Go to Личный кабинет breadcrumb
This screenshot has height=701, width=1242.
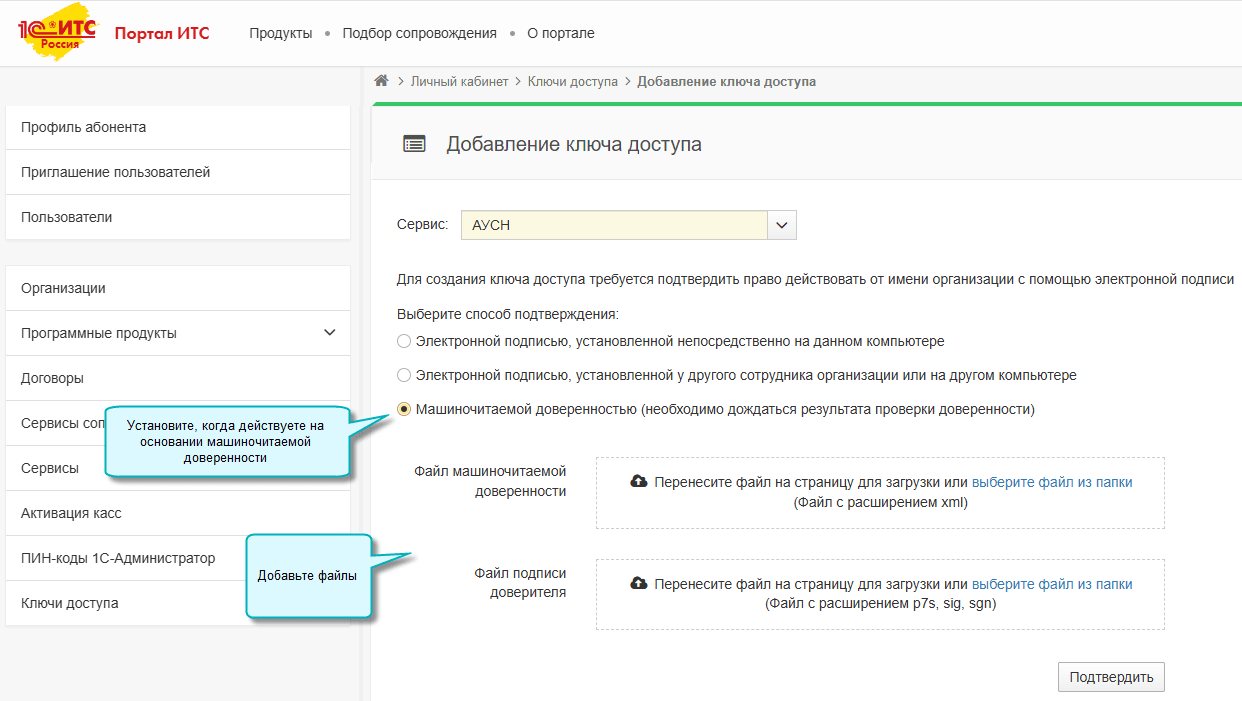(x=459, y=81)
